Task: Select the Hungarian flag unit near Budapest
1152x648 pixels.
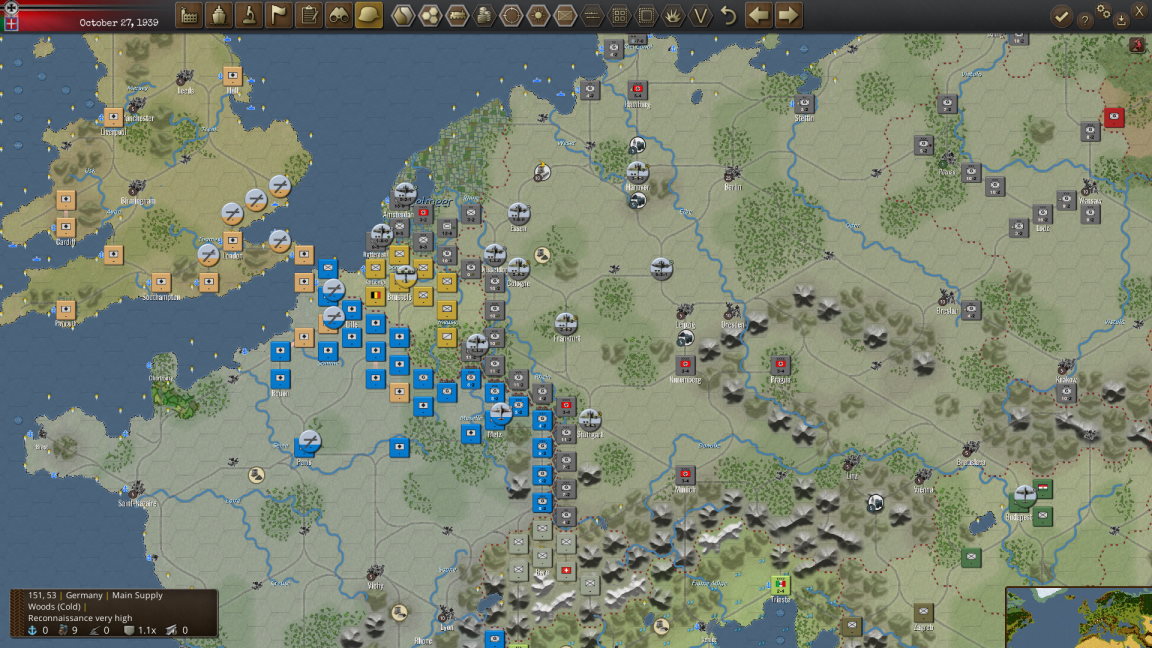Action: pos(1043,489)
